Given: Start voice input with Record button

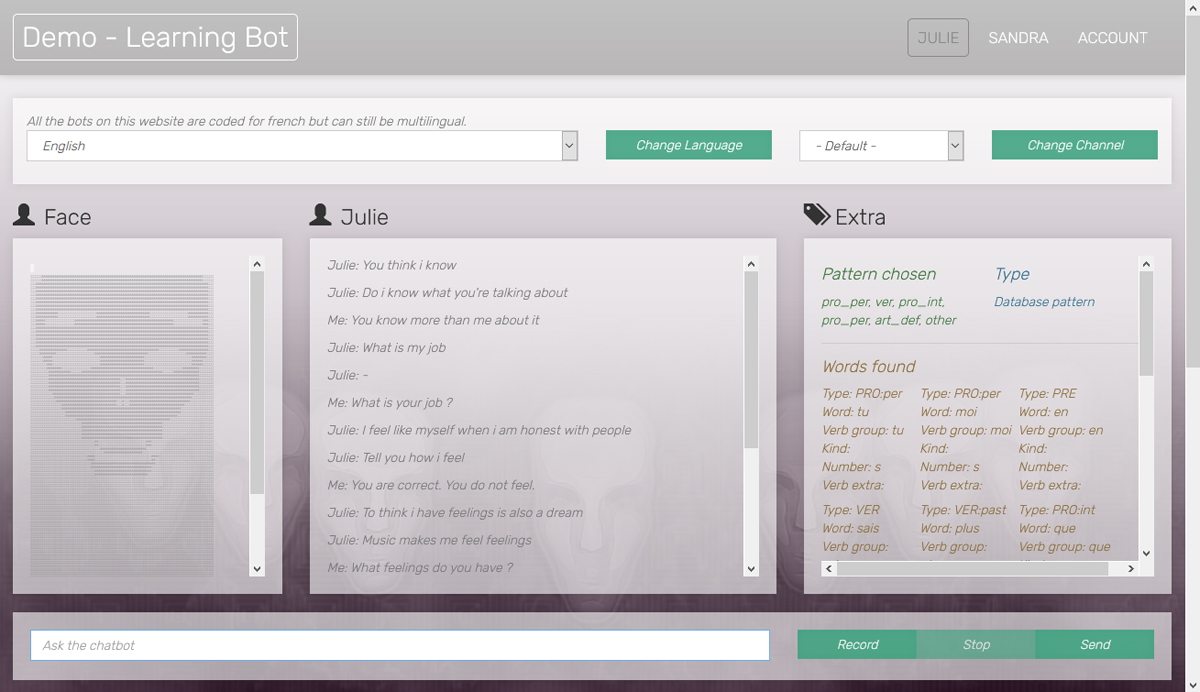Looking at the screenshot, I should tap(857, 645).
